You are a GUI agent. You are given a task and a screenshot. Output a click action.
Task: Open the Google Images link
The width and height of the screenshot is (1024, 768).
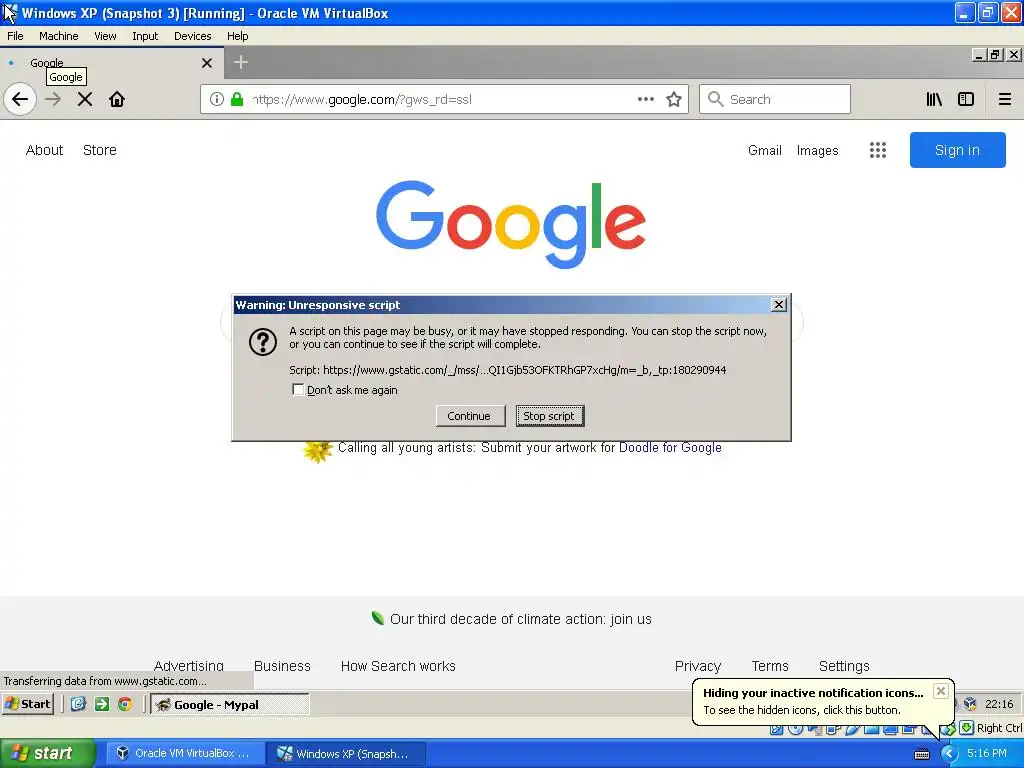(x=818, y=150)
